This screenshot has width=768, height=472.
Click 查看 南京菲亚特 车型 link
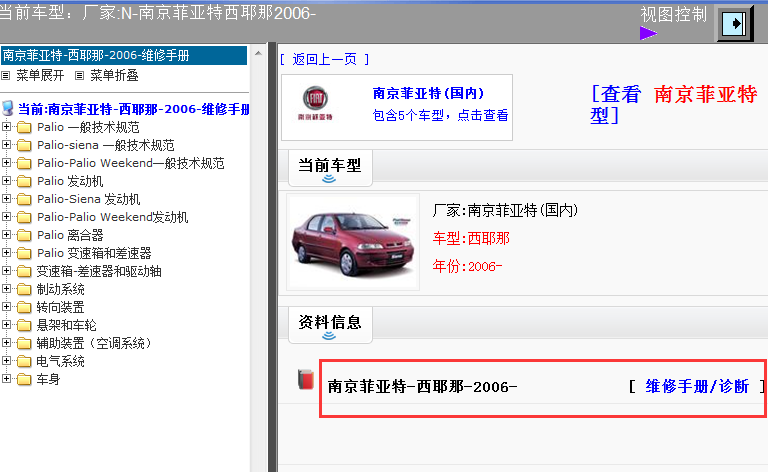click(x=674, y=104)
